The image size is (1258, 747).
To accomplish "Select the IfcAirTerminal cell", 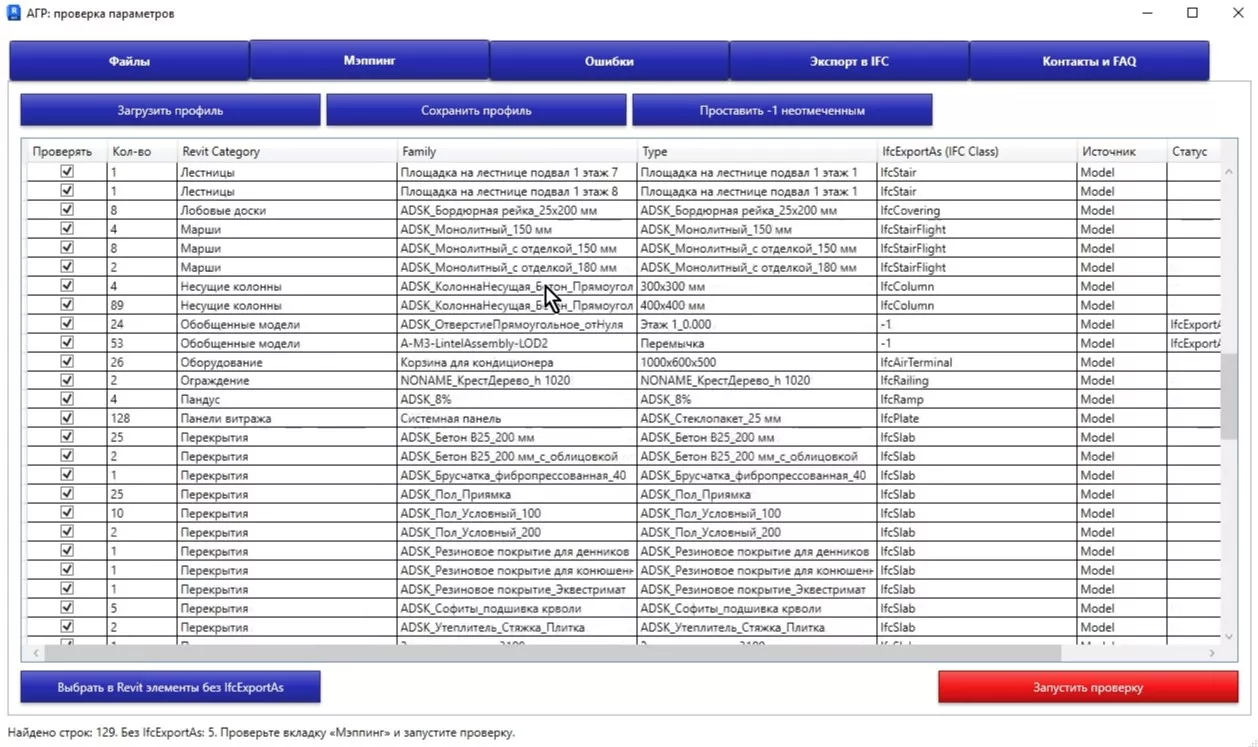I will (976, 362).
